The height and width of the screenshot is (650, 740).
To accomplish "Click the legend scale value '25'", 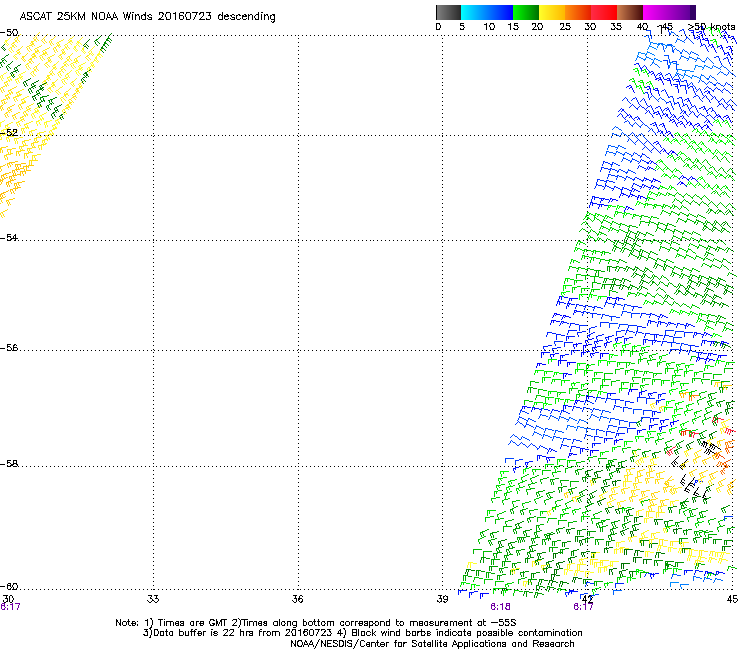I will point(565,27).
